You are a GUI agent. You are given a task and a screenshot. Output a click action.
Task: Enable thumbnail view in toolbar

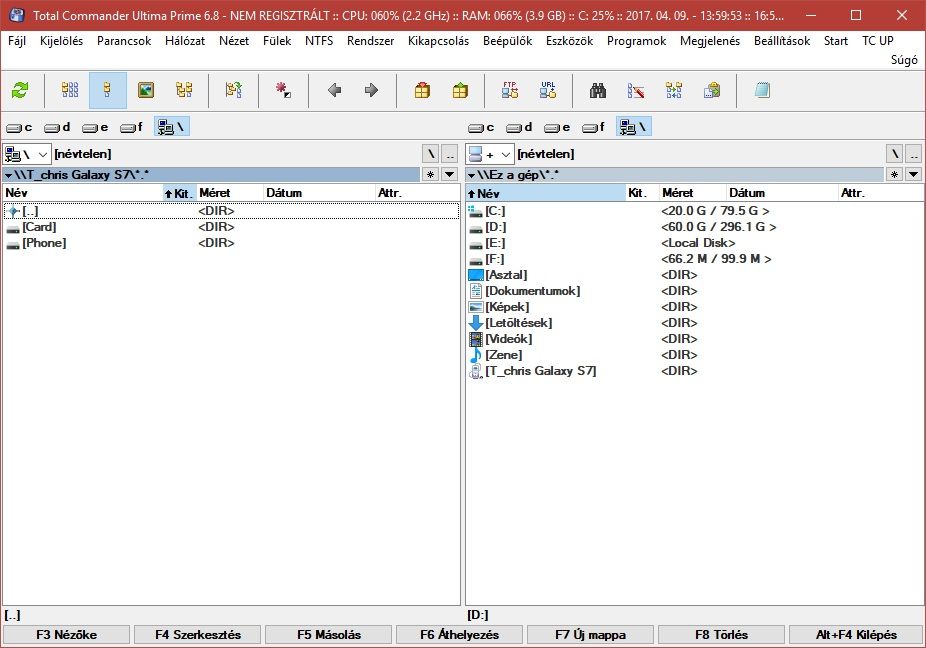pyautogui.click(x=145, y=90)
